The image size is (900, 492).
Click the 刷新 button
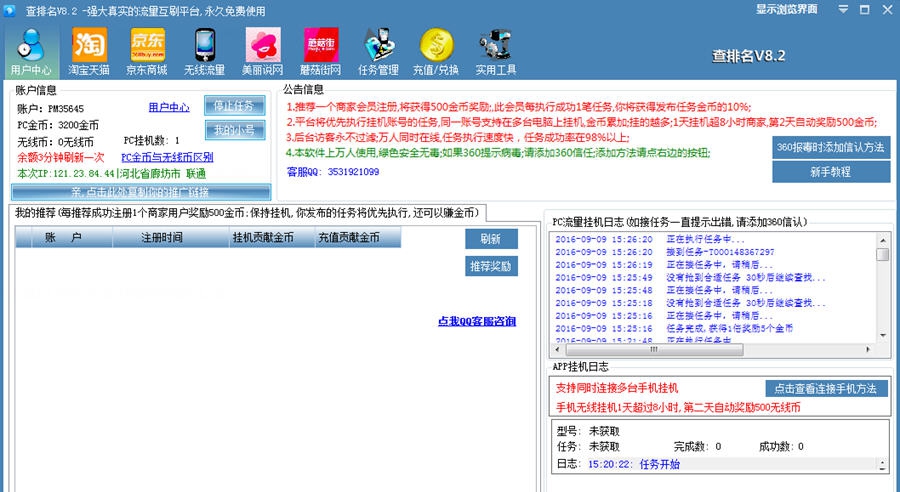click(491, 239)
